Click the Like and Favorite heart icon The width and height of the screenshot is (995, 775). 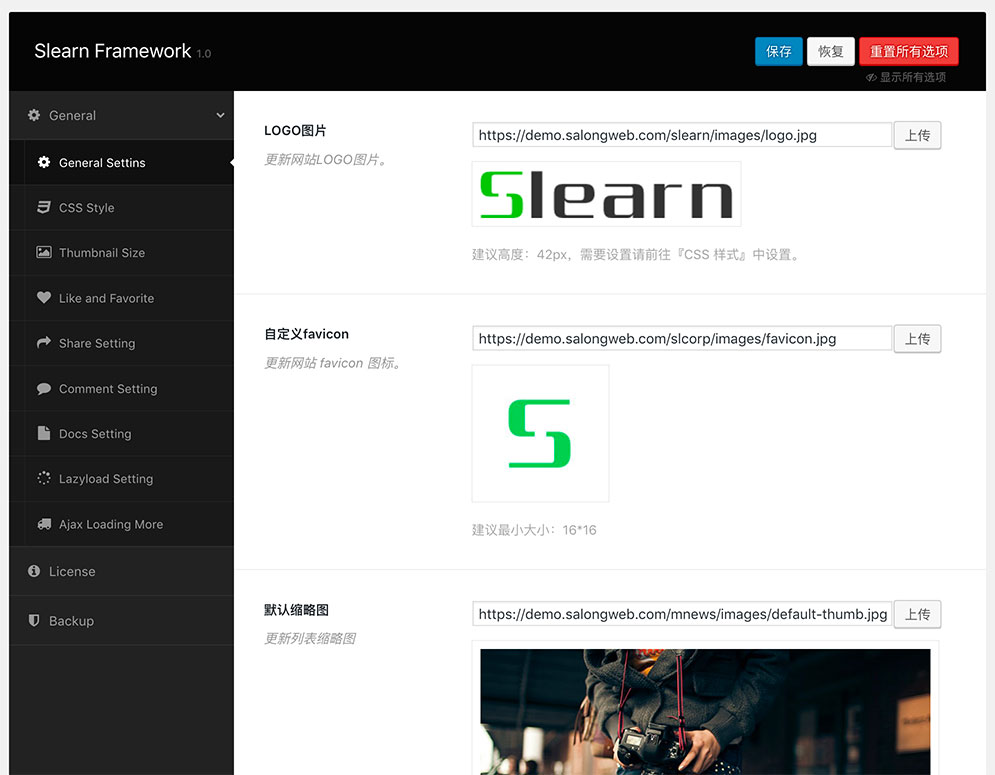tap(44, 297)
